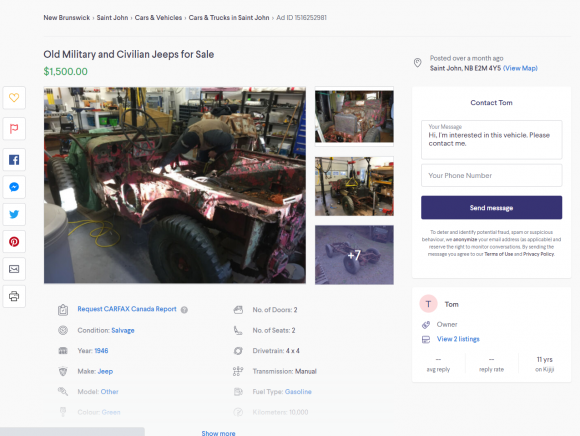Click the Your Message text box
The width and height of the screenshot is (580, 436).
(x=492, y=140)
